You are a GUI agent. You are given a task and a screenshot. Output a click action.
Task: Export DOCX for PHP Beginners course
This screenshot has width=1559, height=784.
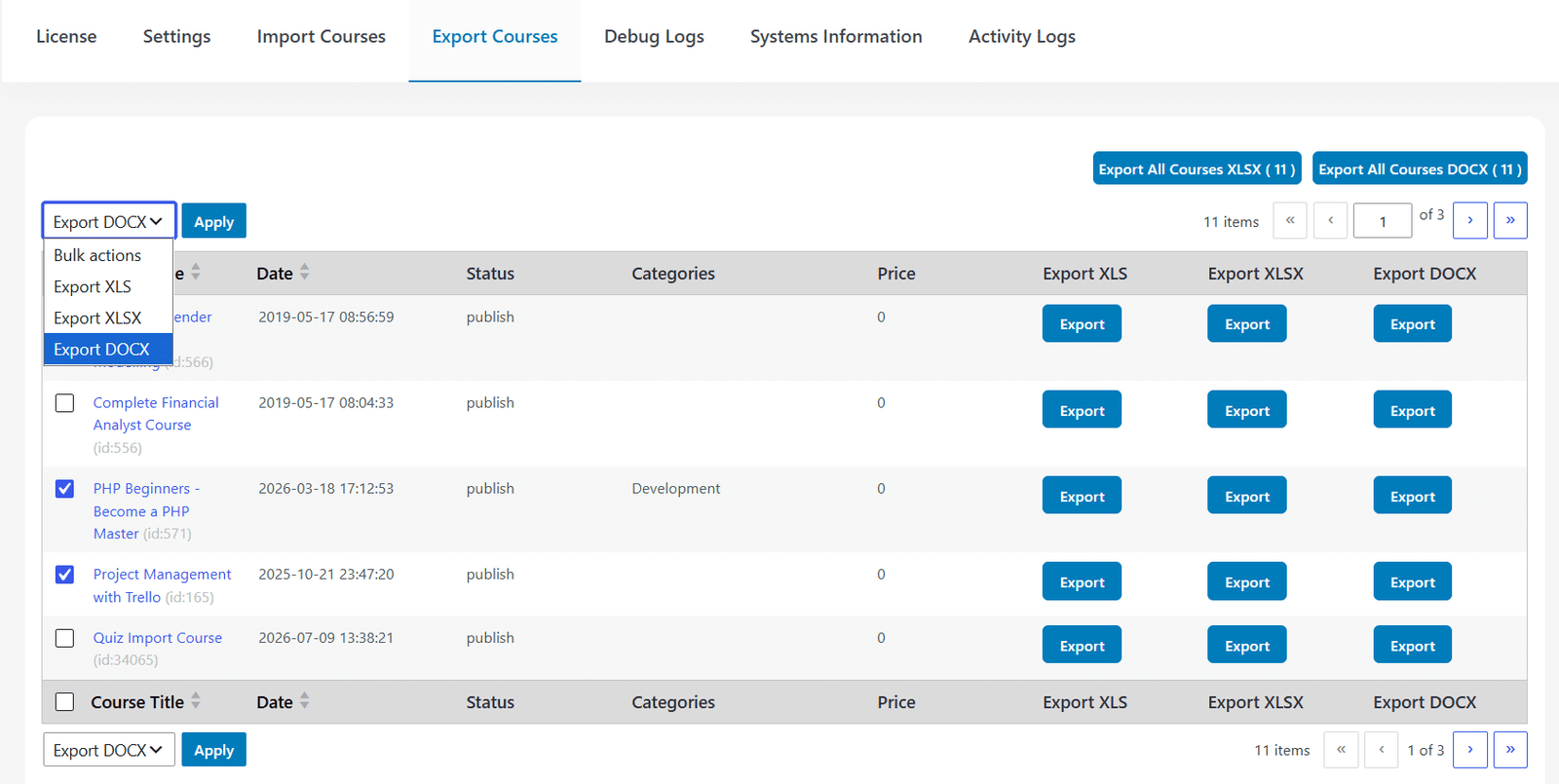coord(1412,496)
